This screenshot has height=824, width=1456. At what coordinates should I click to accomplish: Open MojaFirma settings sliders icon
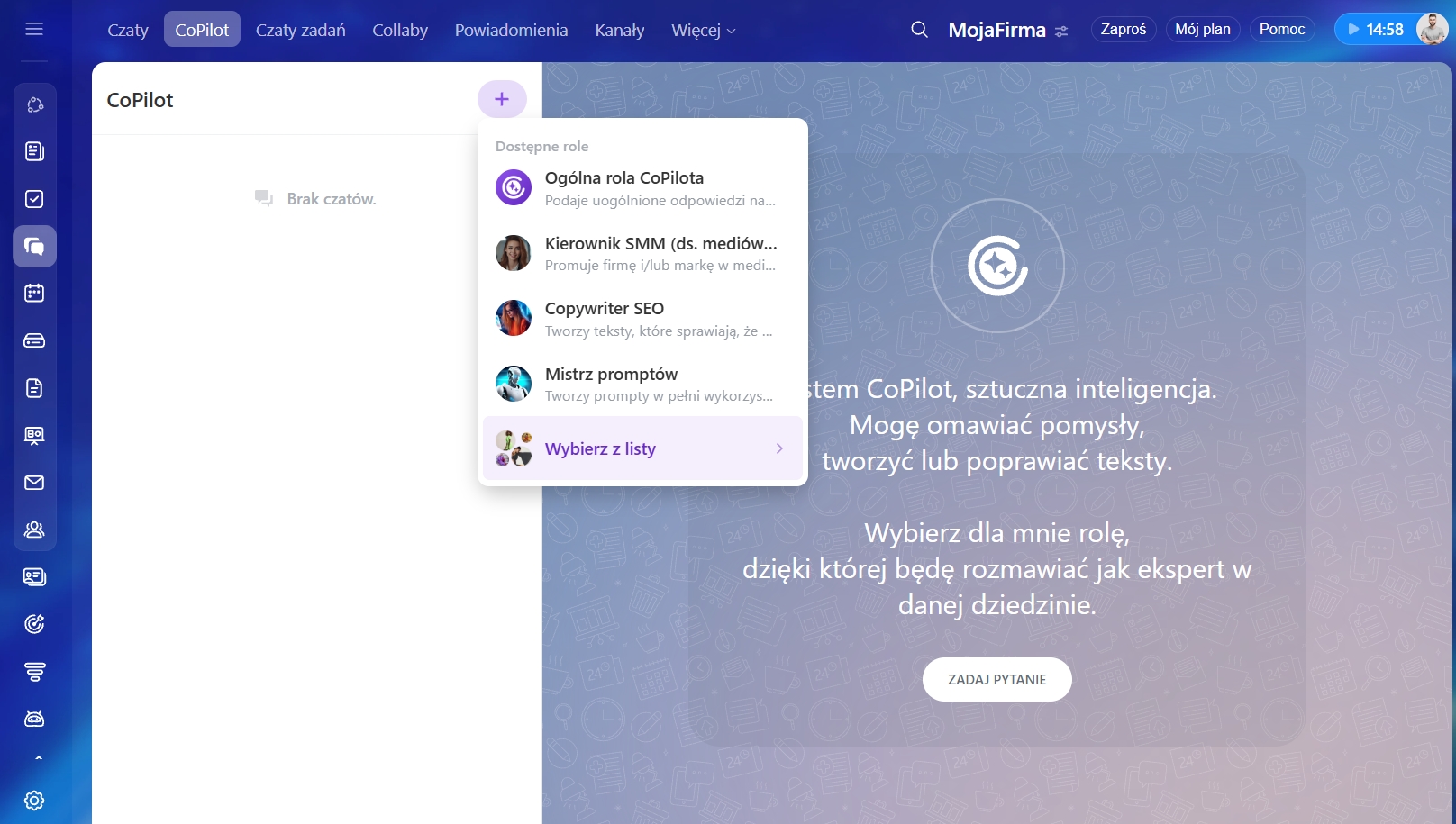pyautogui.click(x=1061, y=32)
